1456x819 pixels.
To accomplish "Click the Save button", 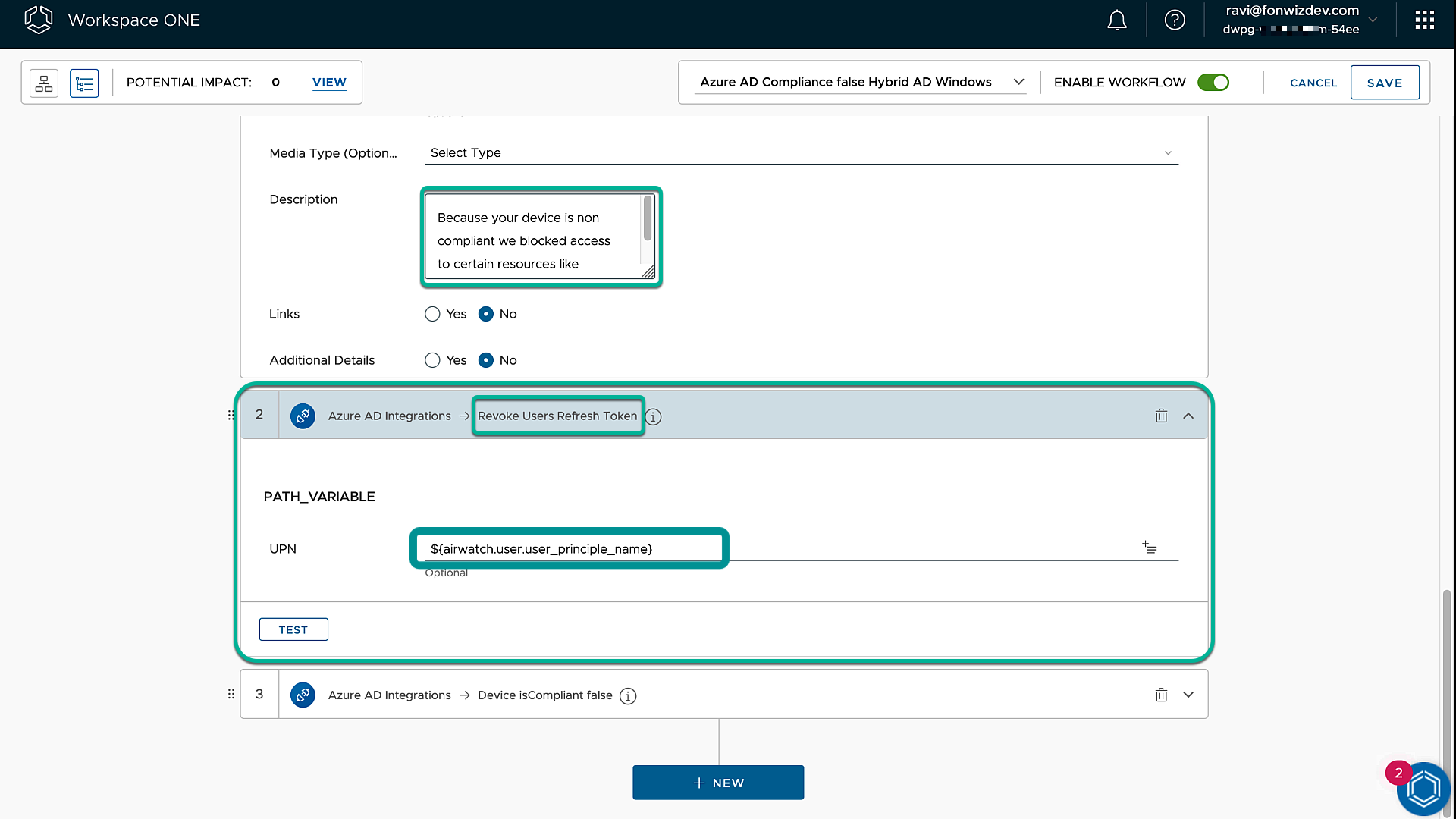I will 1384,83.
